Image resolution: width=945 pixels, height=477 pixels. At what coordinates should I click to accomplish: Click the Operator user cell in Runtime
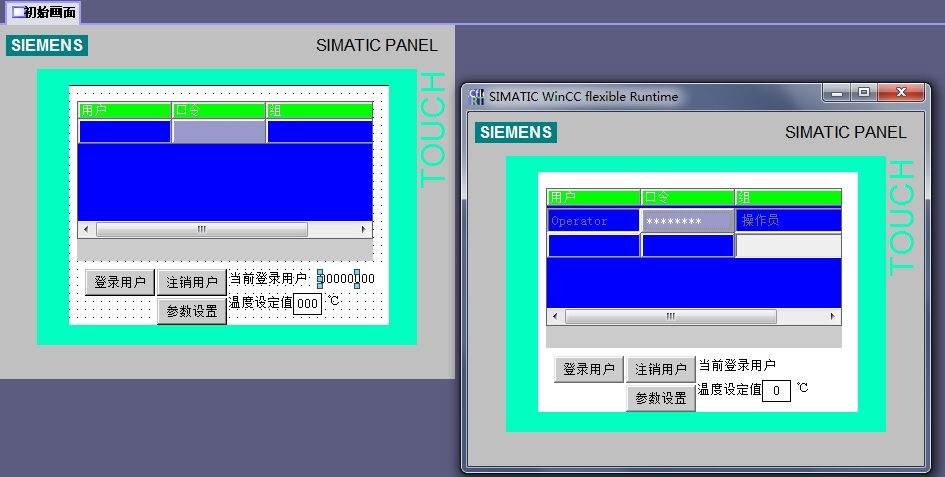(x=594, y=221)
